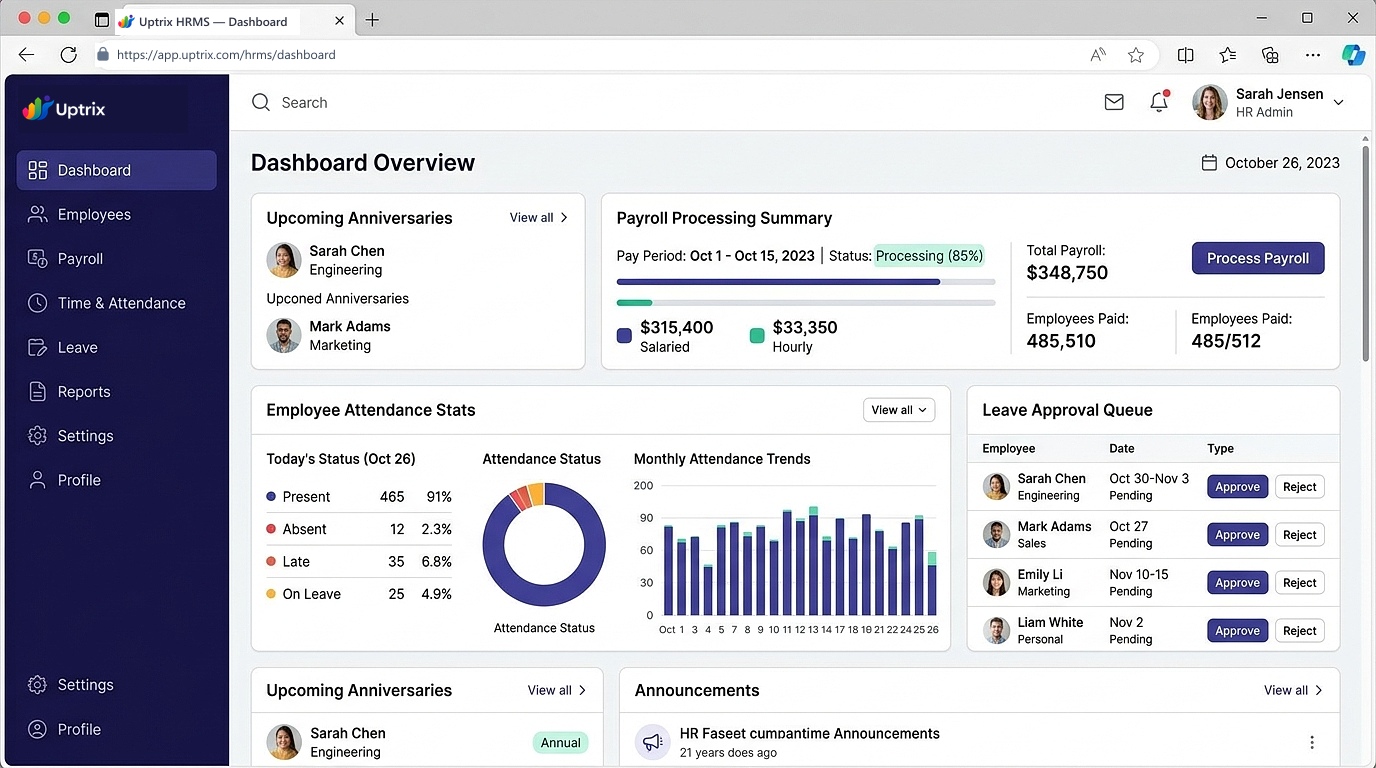Open the browser favorites list

pos(1228,55)
